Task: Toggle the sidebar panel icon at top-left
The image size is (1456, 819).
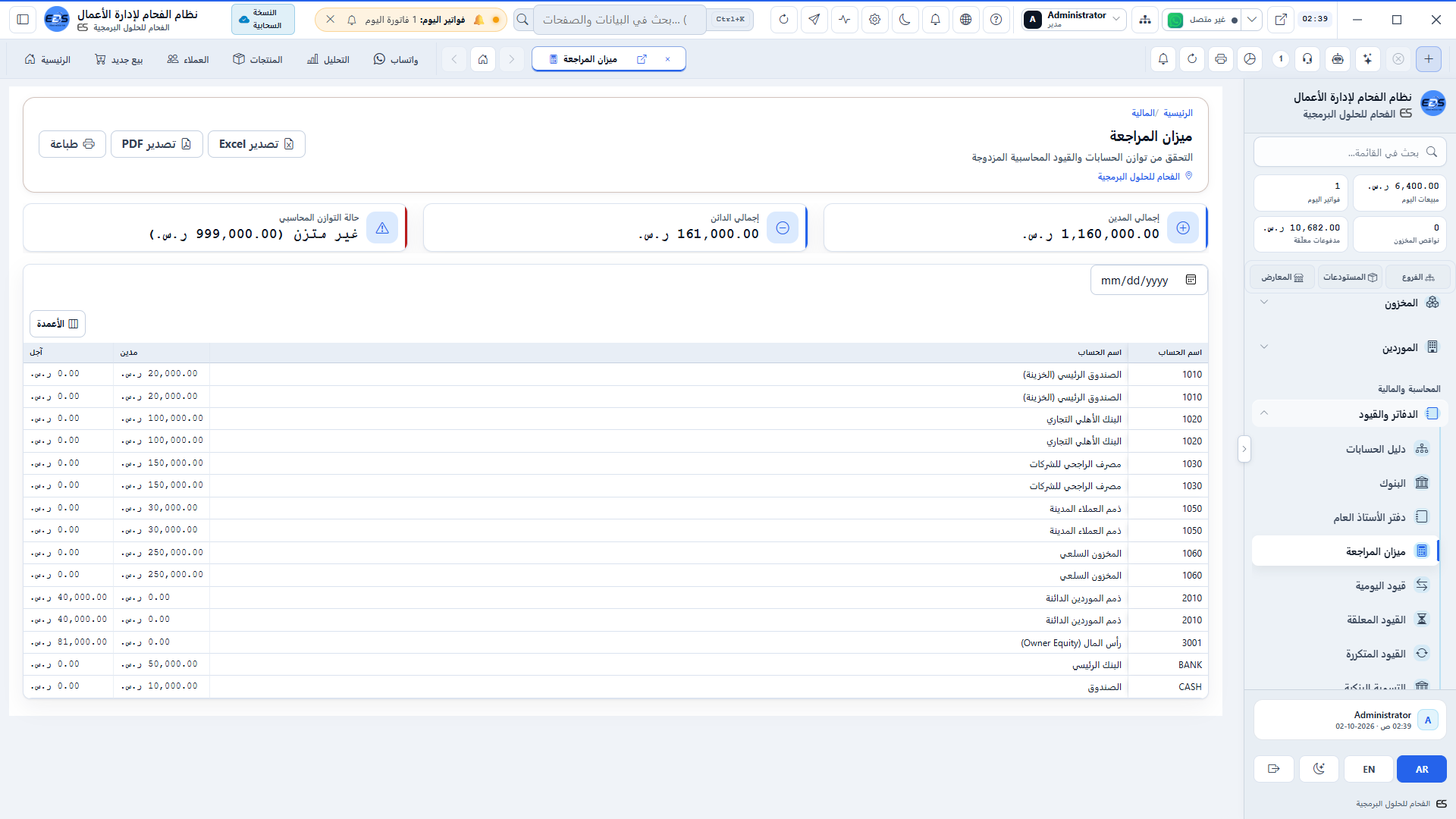Action: point(23,20)
